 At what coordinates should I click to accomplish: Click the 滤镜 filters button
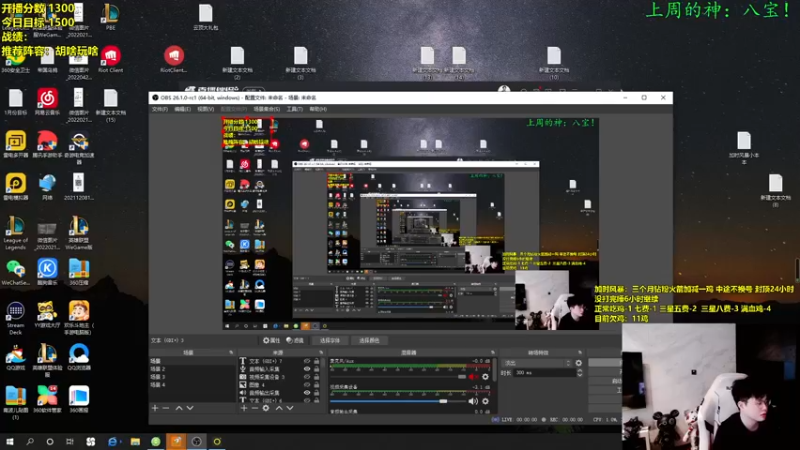tap(295, 340)
